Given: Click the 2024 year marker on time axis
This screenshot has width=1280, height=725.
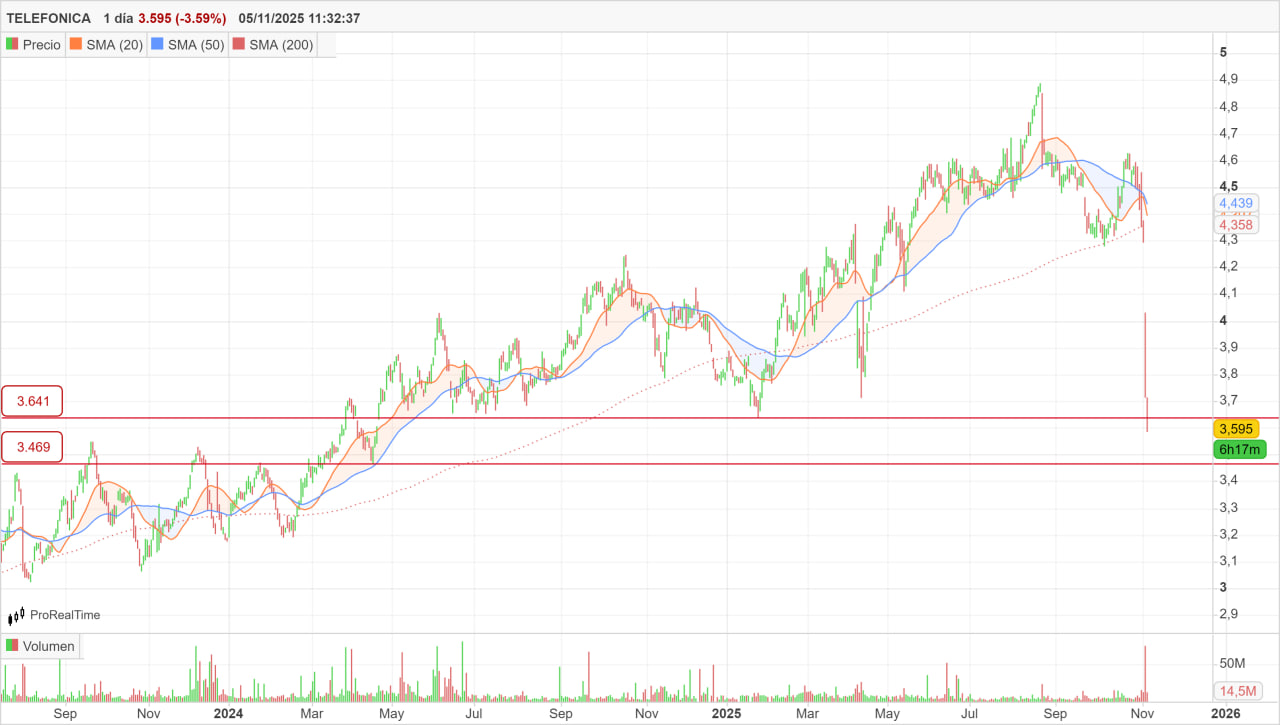Looking at the screenshot, I should [x=228, y=713].
